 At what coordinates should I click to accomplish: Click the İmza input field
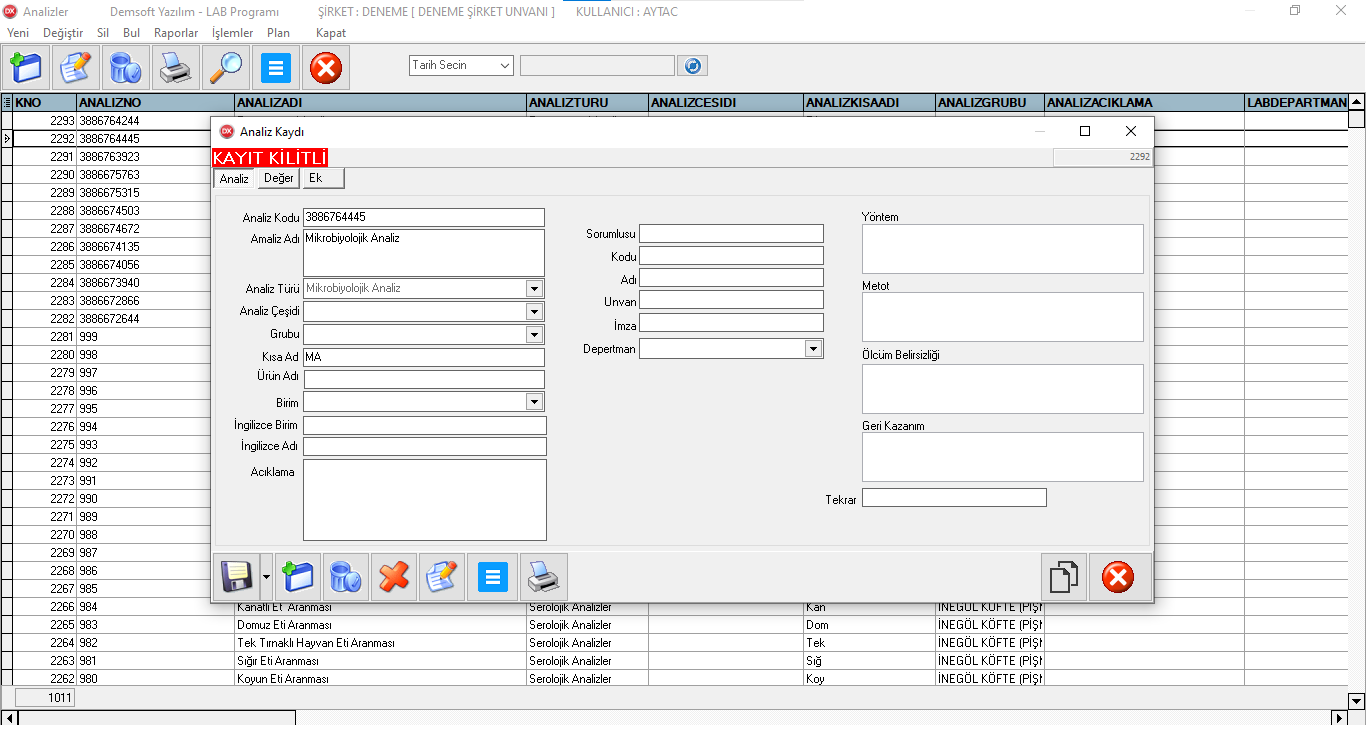point(731,323)
